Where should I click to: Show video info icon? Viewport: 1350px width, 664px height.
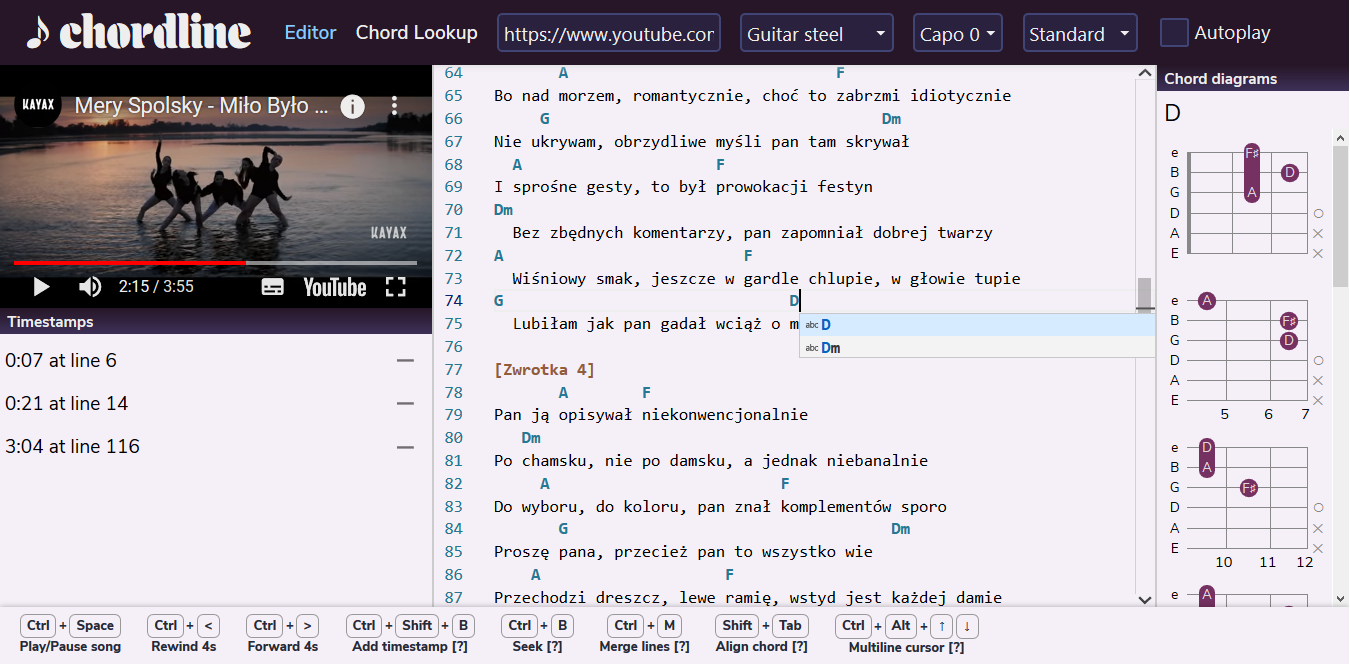pos(352,106)
